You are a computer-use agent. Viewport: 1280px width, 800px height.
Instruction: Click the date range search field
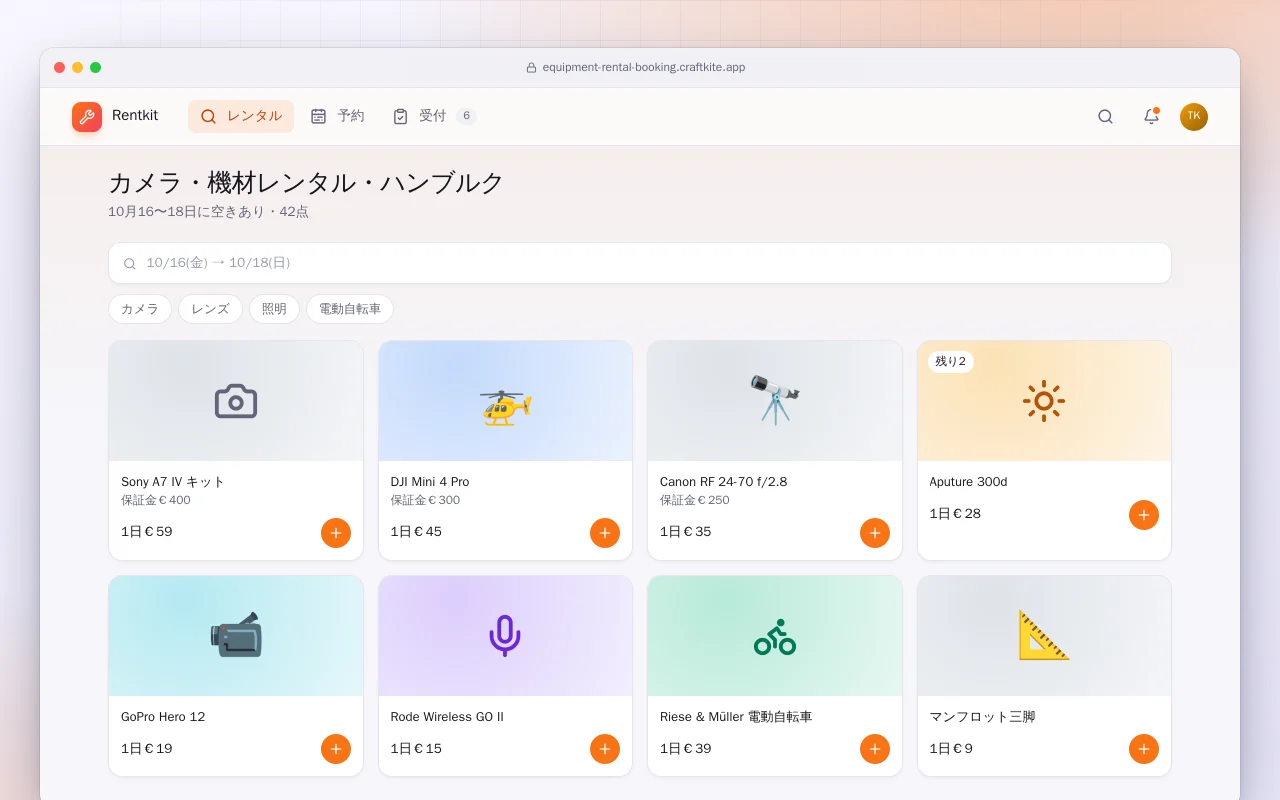640,263
